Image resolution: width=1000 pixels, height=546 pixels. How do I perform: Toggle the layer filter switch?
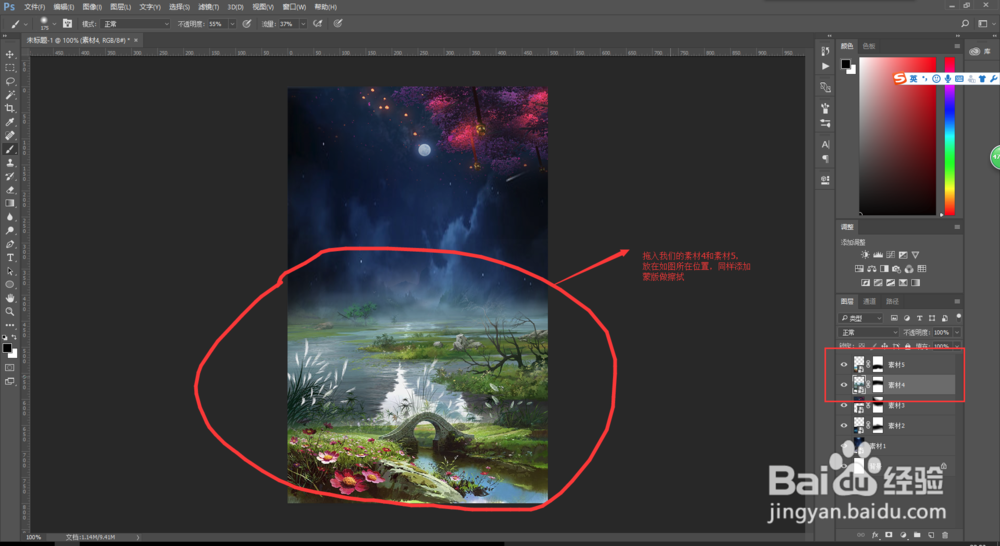[x=959, y=316]
